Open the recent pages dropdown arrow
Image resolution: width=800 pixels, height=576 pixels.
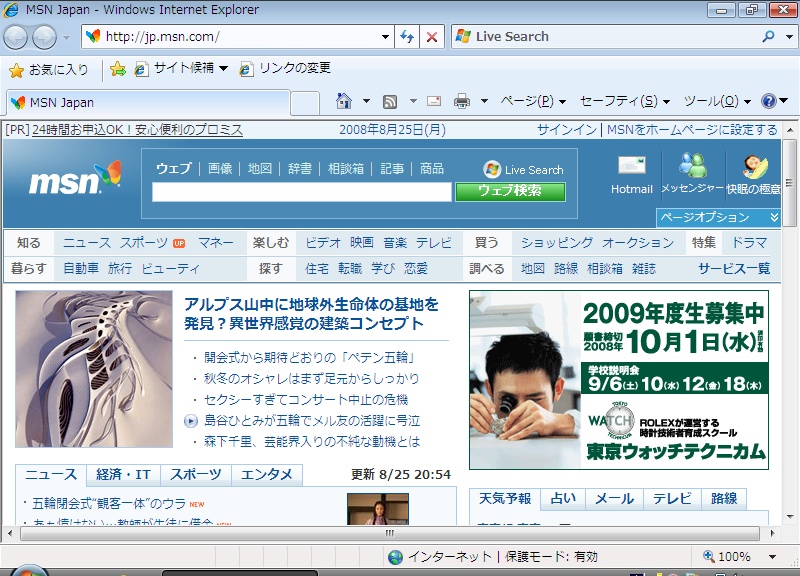pyautogui.click(x=66, y=38)
